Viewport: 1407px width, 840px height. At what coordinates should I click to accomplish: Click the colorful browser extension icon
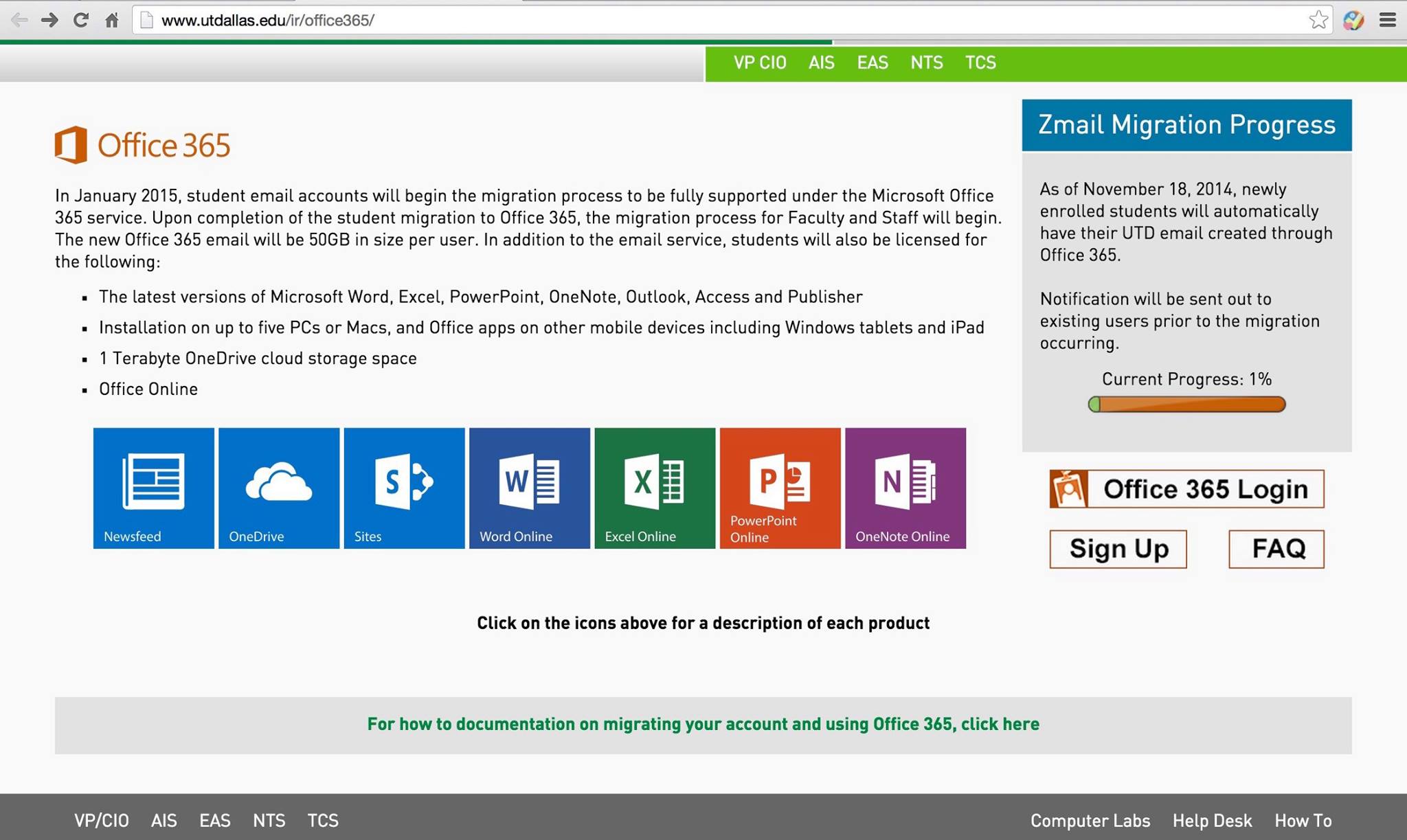[x=1353, y=20]
